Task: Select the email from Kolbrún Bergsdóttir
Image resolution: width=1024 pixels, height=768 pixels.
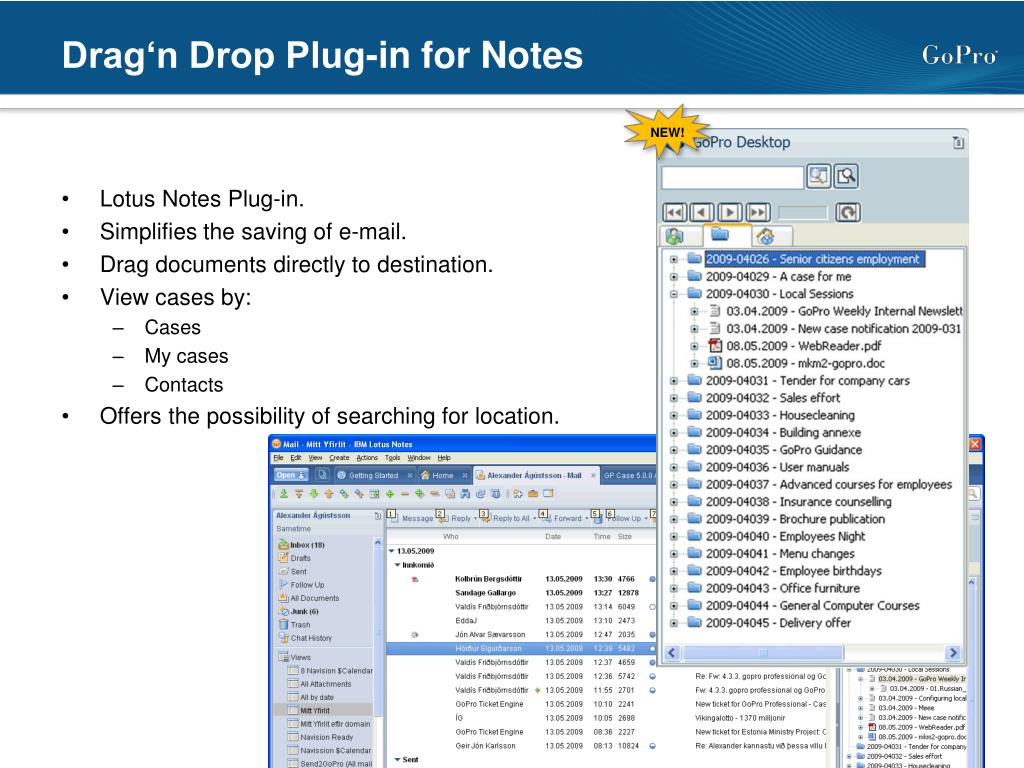Action: (x=522, y=579)
